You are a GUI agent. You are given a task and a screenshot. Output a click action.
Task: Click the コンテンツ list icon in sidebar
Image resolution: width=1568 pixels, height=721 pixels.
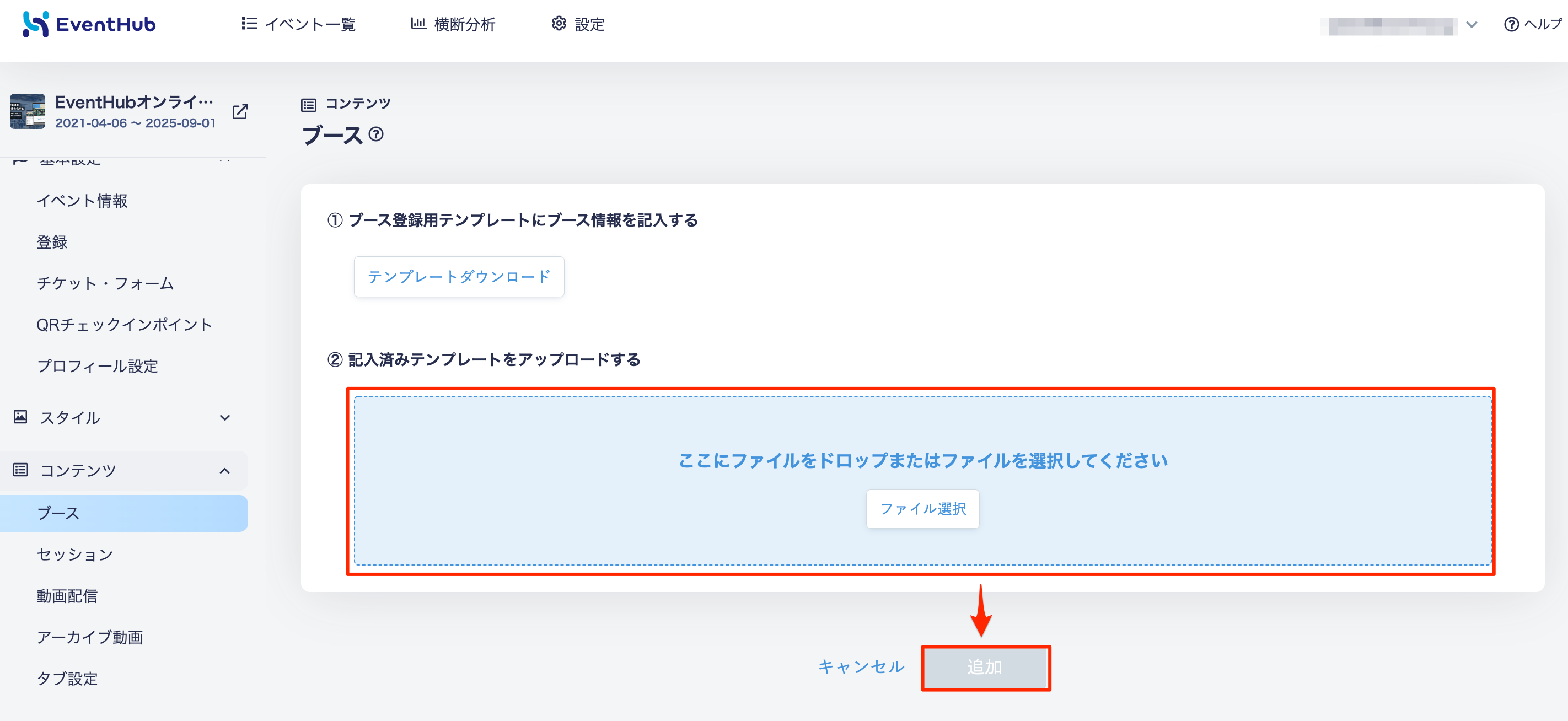20,470
